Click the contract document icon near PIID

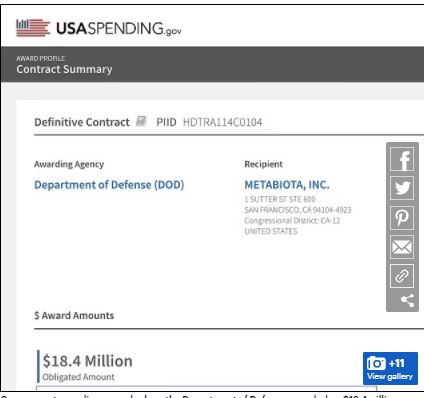(142, 121)
